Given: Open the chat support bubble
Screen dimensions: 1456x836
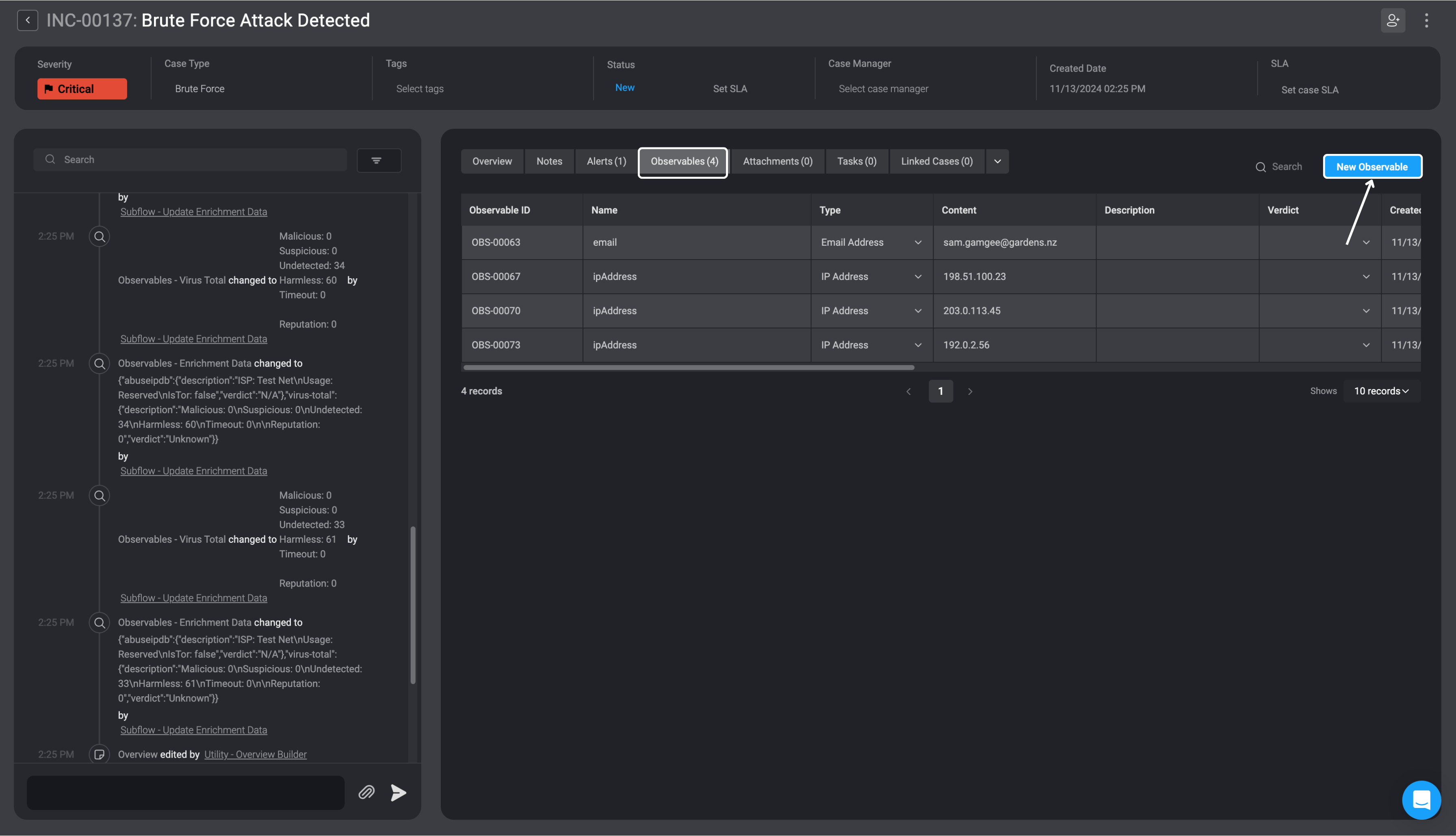Looking at the screenshot, I should 1421,799.
